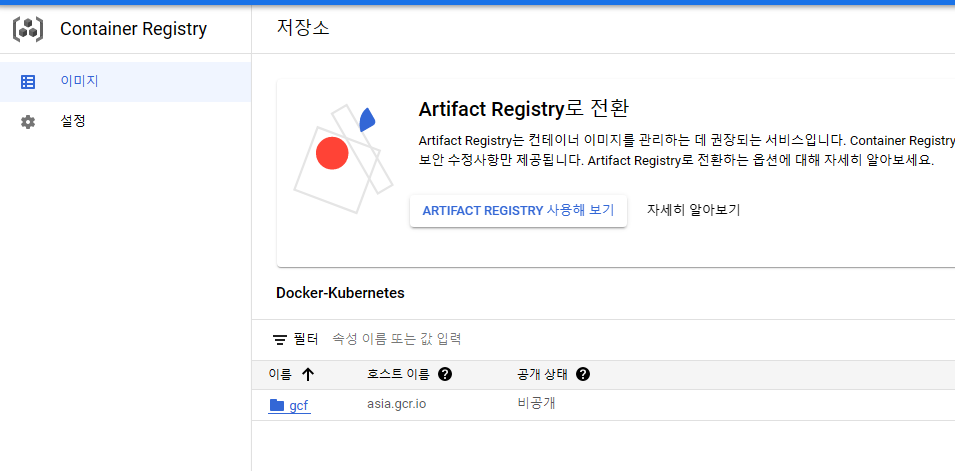The image size is (955, 471).
Task: Open the gcf repository link
Action: (298, 406)
